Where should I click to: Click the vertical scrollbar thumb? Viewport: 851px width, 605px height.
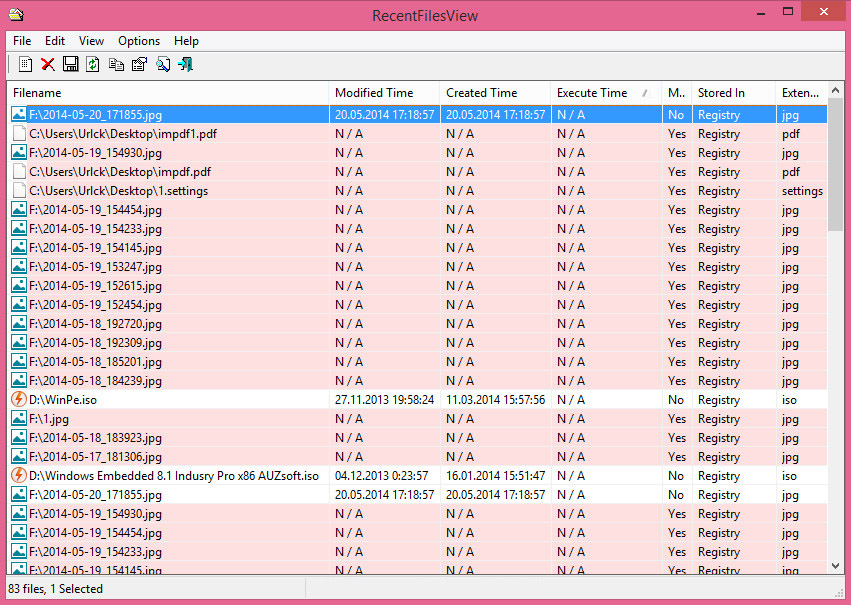tap(836, 164)
